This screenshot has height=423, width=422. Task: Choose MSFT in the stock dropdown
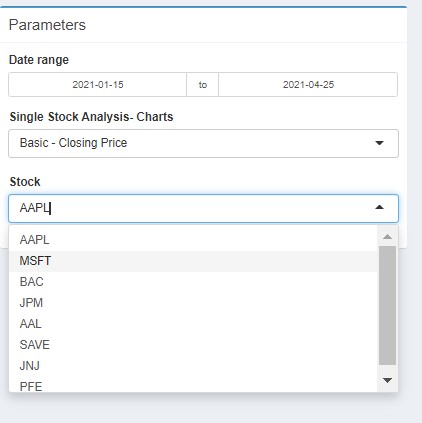(x=193, y=261)
